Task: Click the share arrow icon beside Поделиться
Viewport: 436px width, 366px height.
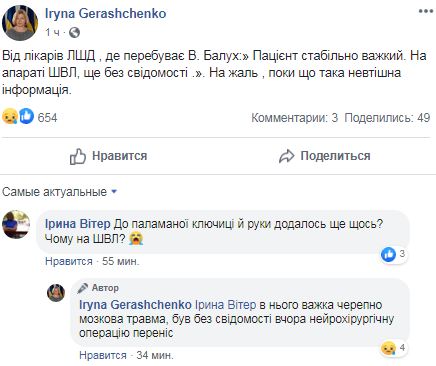Action: coord(287,156)
